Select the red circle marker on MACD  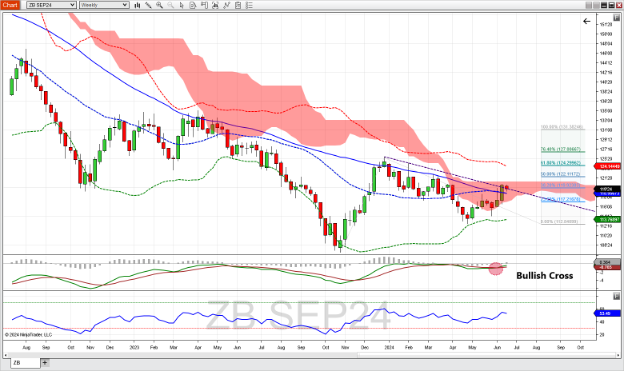(496, 269)
